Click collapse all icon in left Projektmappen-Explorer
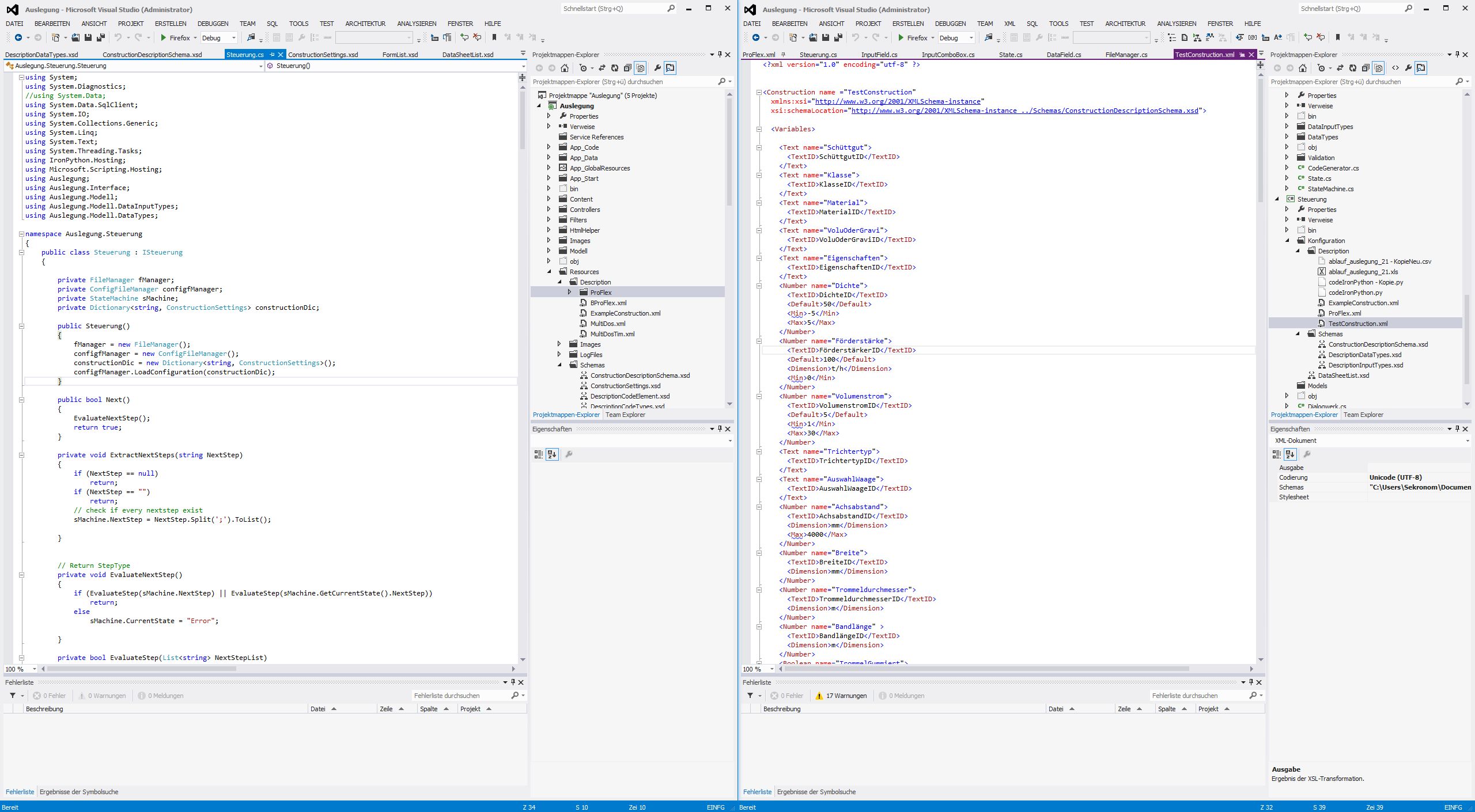Screen dimensions: 1475x812 click(x=627, y=68)
